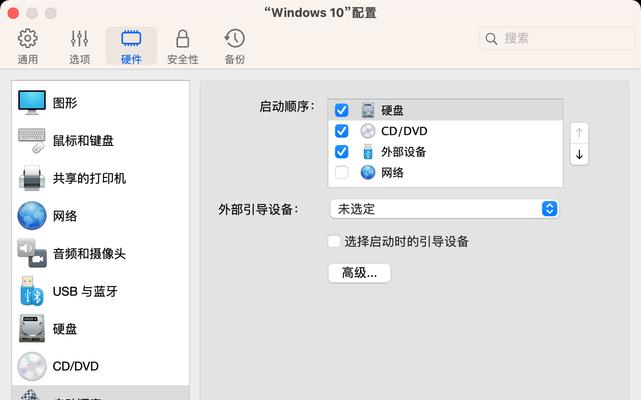Screen dimensions: 641x400
Task: Click globe icon in boot order 网络 row
Action: (368, 173)
